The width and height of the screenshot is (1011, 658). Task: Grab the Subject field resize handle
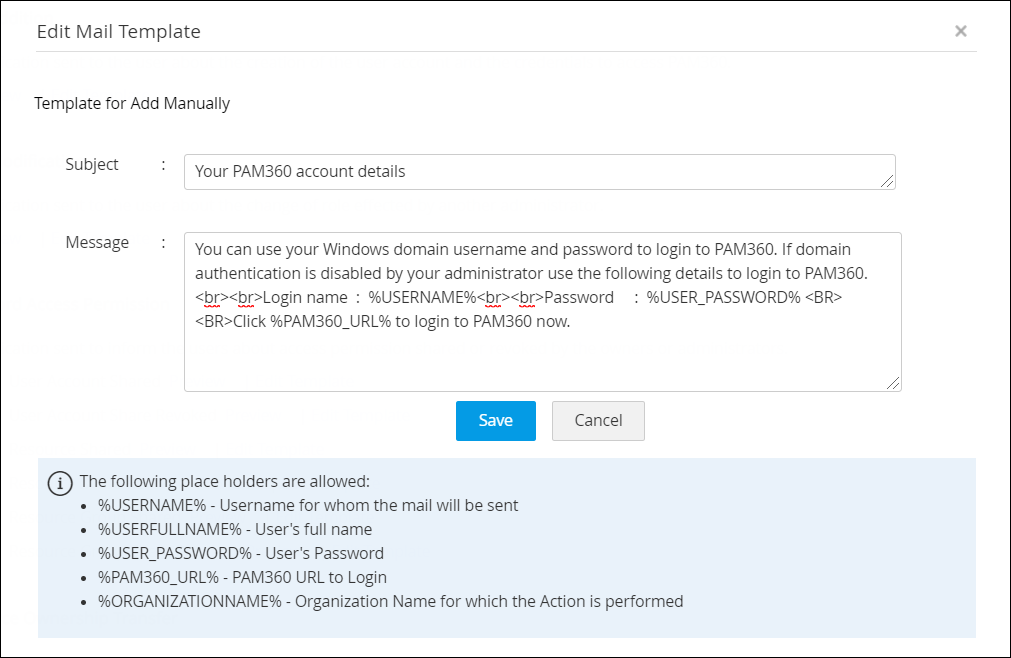tap(888, 181)
